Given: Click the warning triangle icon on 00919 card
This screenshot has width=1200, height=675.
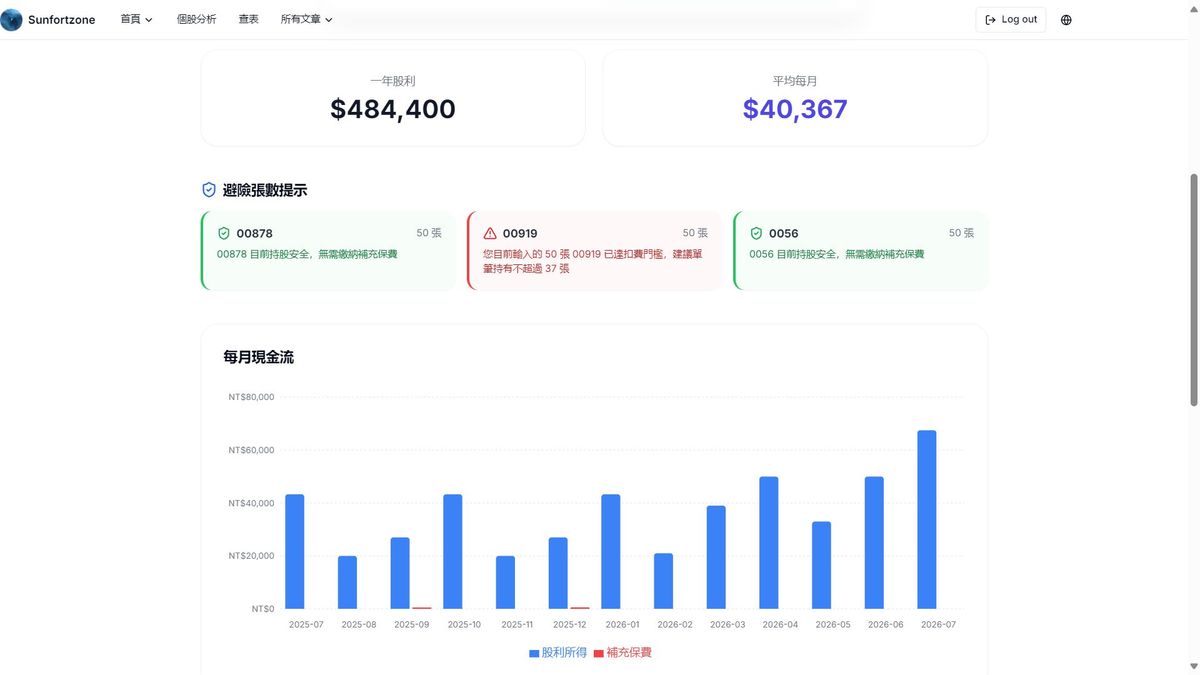Looking at the screenshot, I should point(490,233).
